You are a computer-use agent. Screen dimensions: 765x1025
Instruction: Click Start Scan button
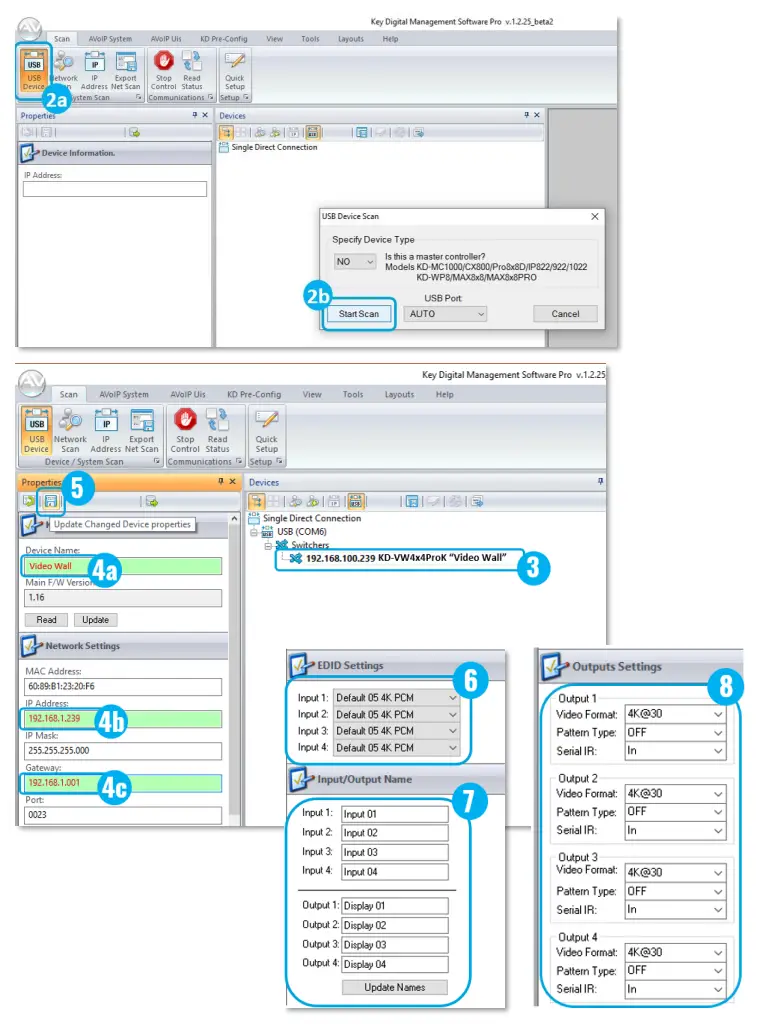pyautogui.click(x=359, y=314)
